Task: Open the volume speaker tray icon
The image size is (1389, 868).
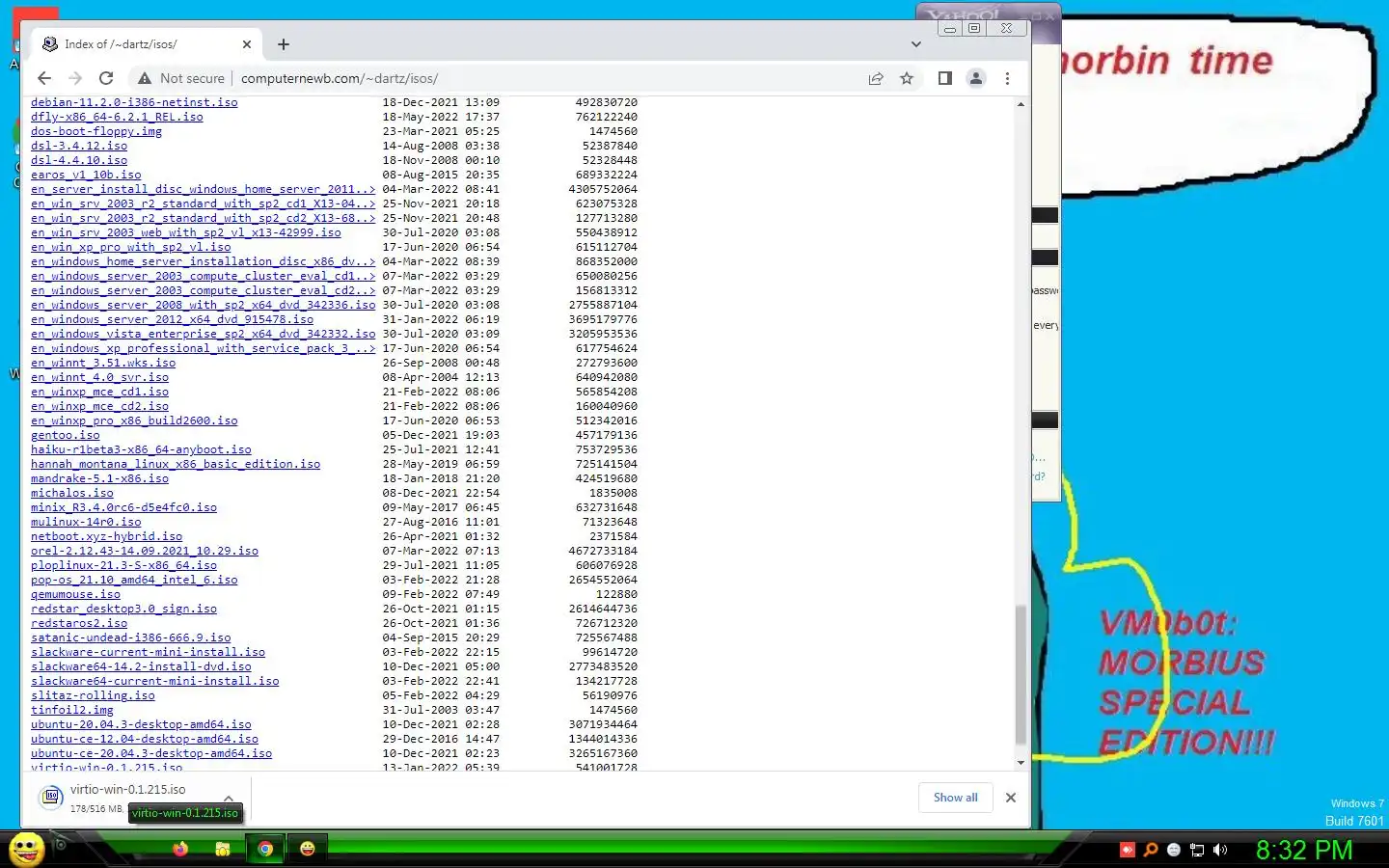Action: tap(1220, 850)
